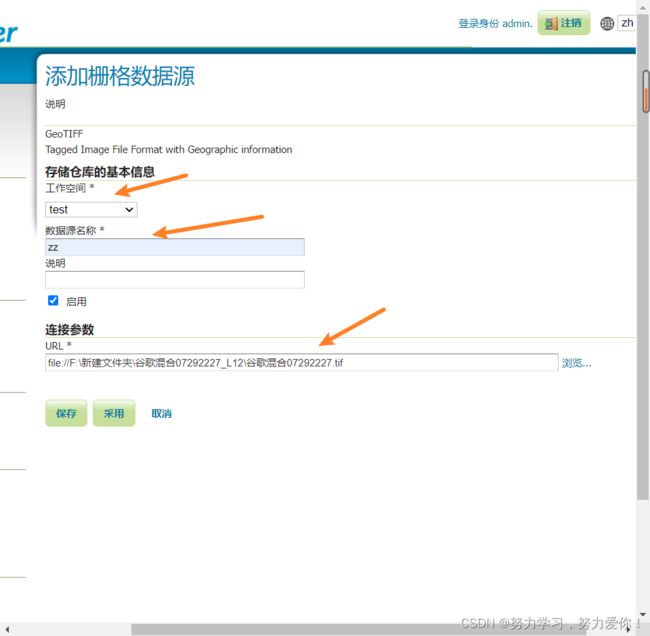Click the 数据源名称 field containing zz
Viewport: 650px width, 636px height.
point(175,247)
